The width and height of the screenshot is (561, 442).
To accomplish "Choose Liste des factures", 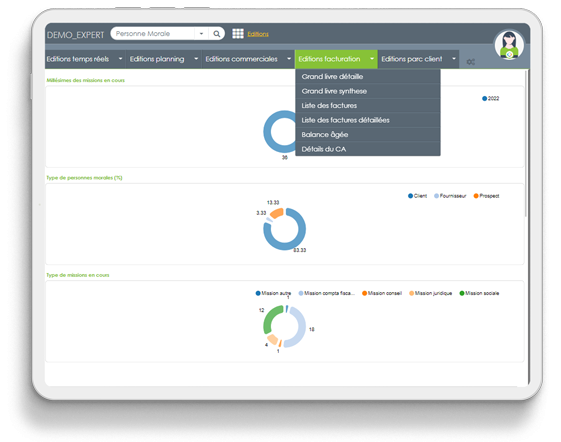I will [x=368, y=106].
